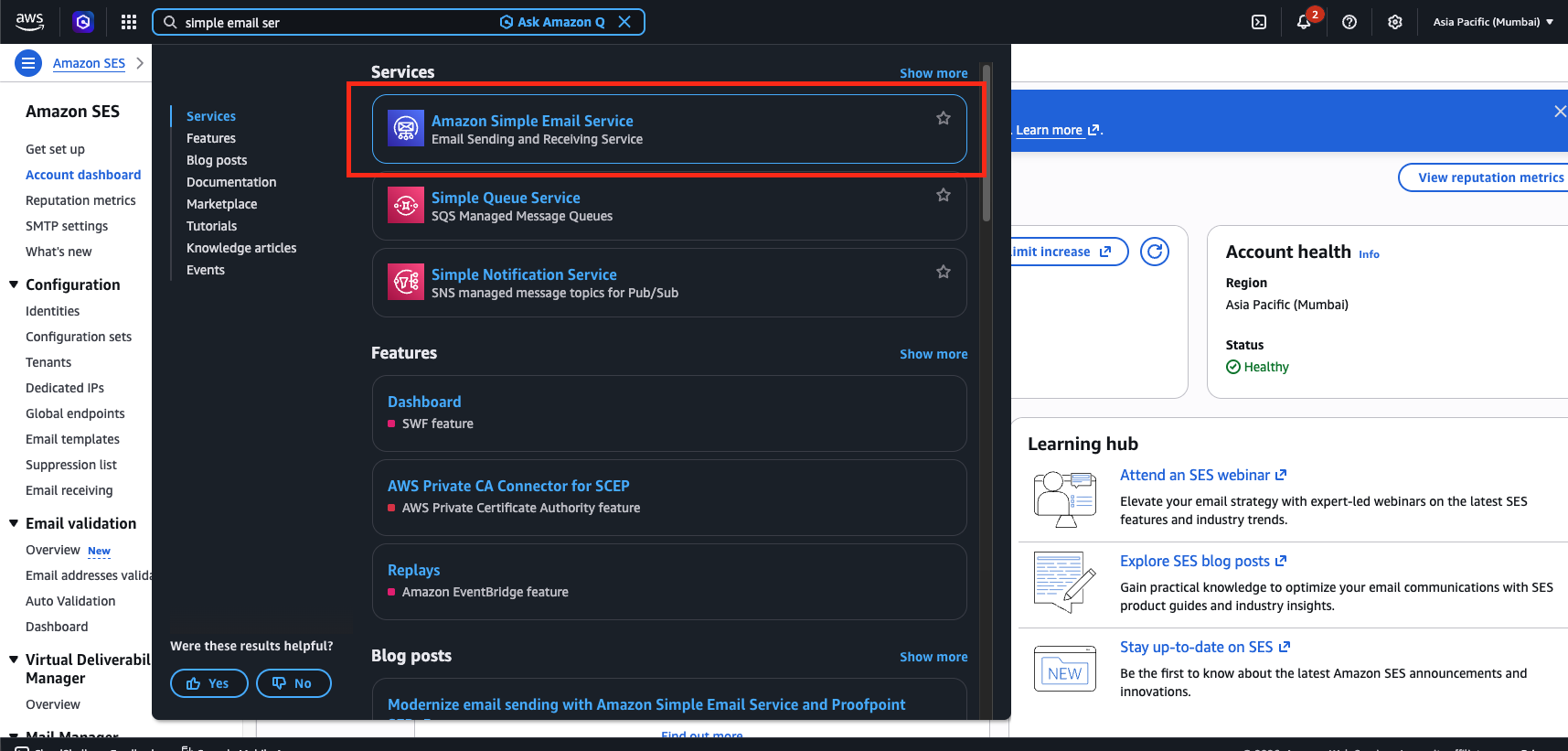The image size is (1568, 751).
Task: Toggle the hamburger navigation menu icon
Action: (x=28, y=63)
